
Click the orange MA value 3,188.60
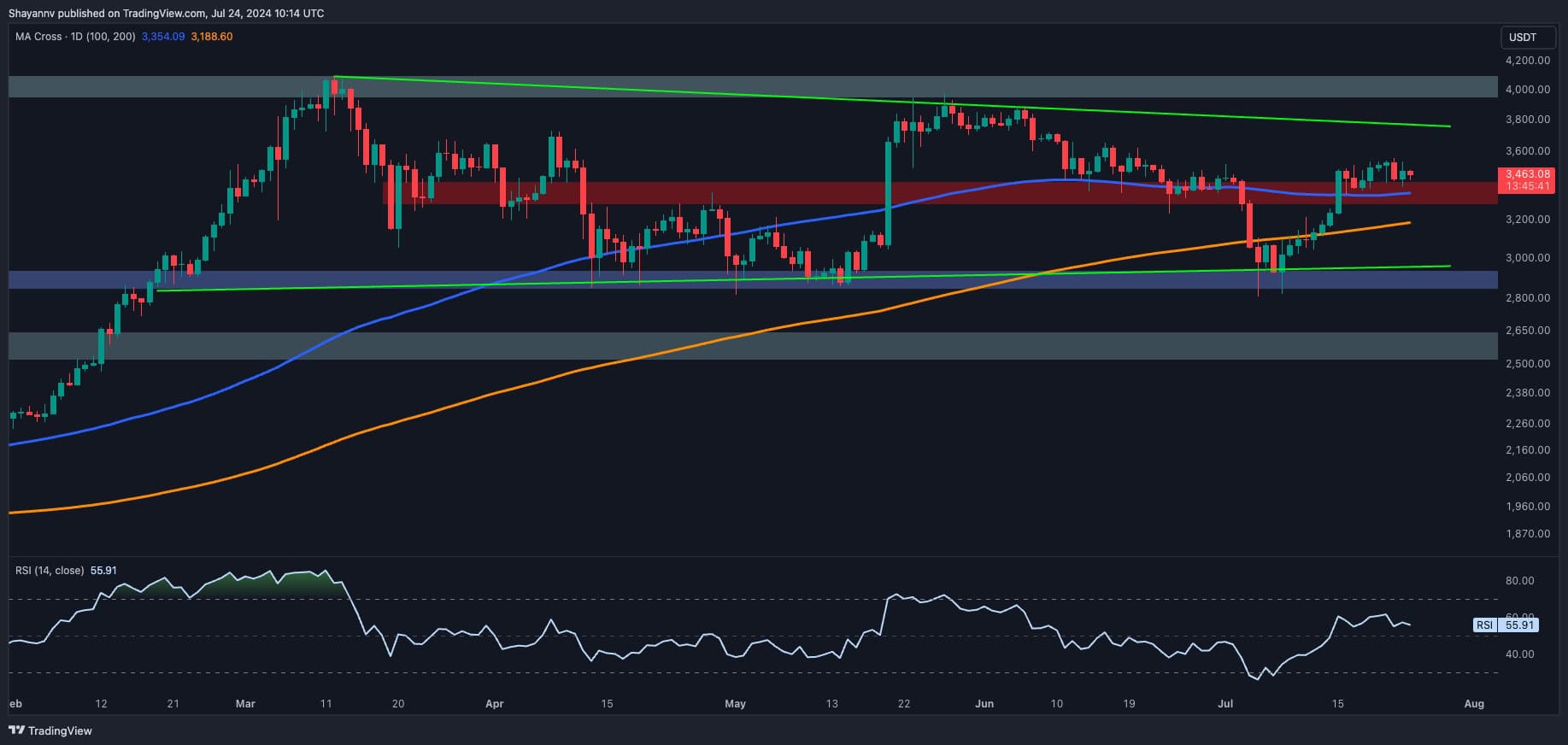click(x=211, y=37)
